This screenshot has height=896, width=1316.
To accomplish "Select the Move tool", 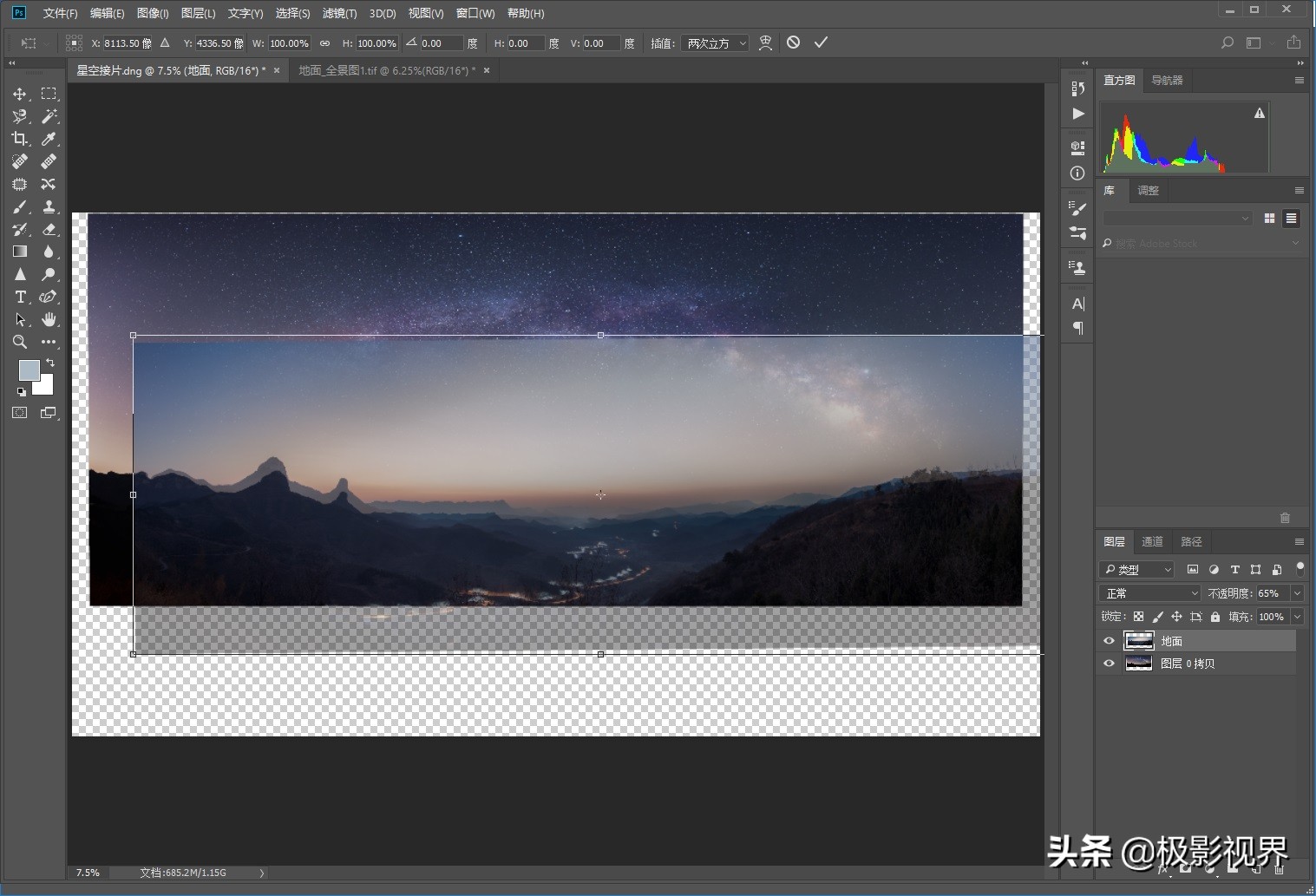I will [x=20, y=94].
